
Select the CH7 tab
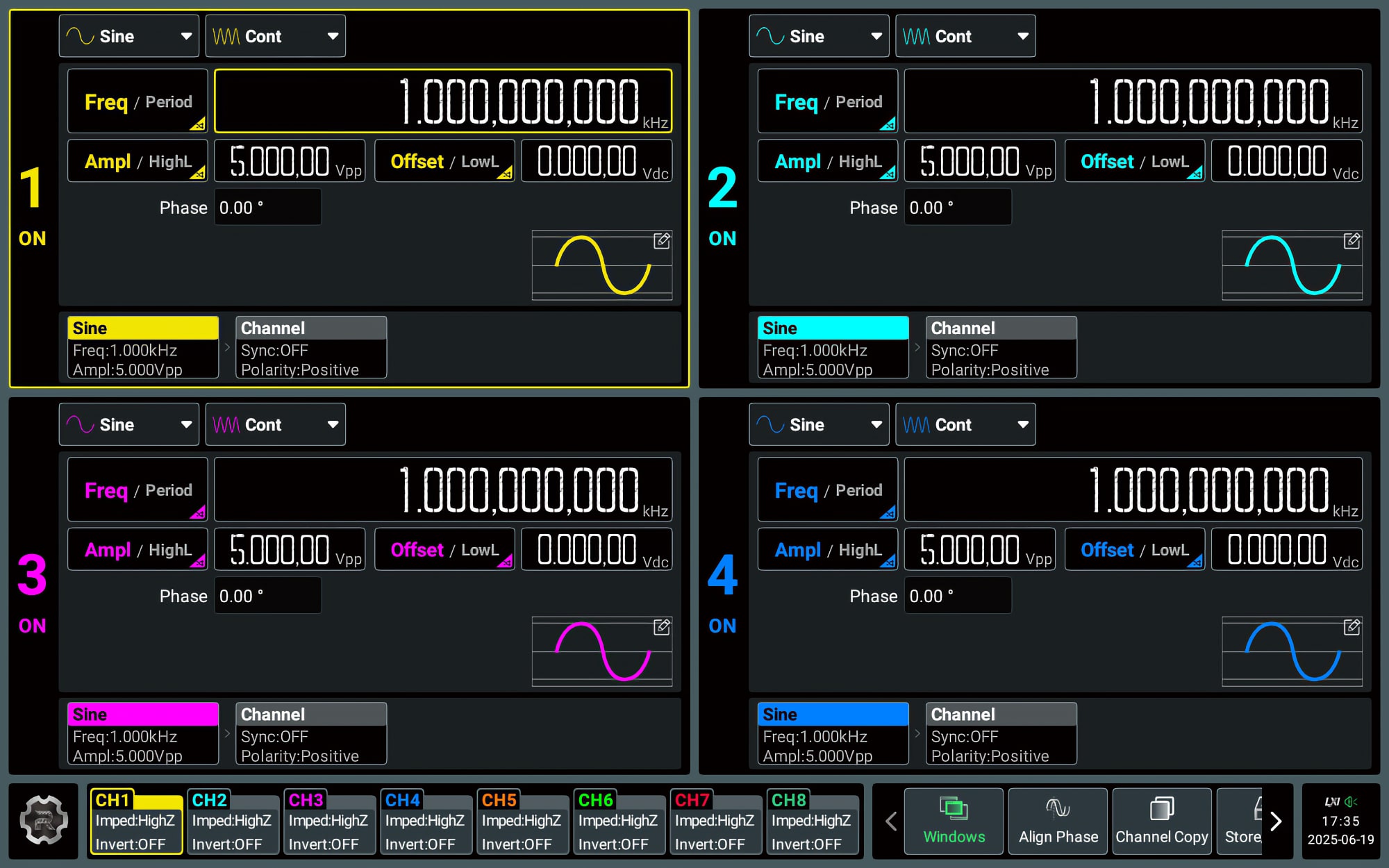pos(715,821)
